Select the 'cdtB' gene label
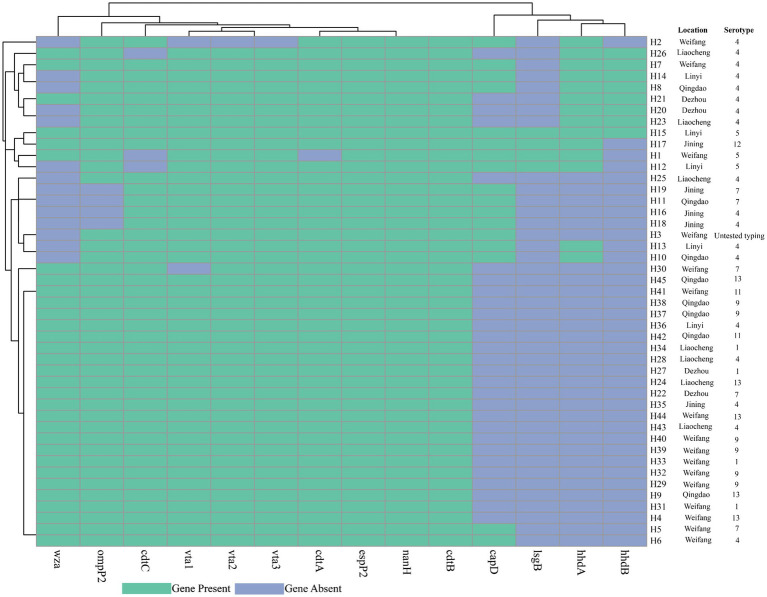The image size is (767, 597). pyautogui.click(x=450, y=561)
